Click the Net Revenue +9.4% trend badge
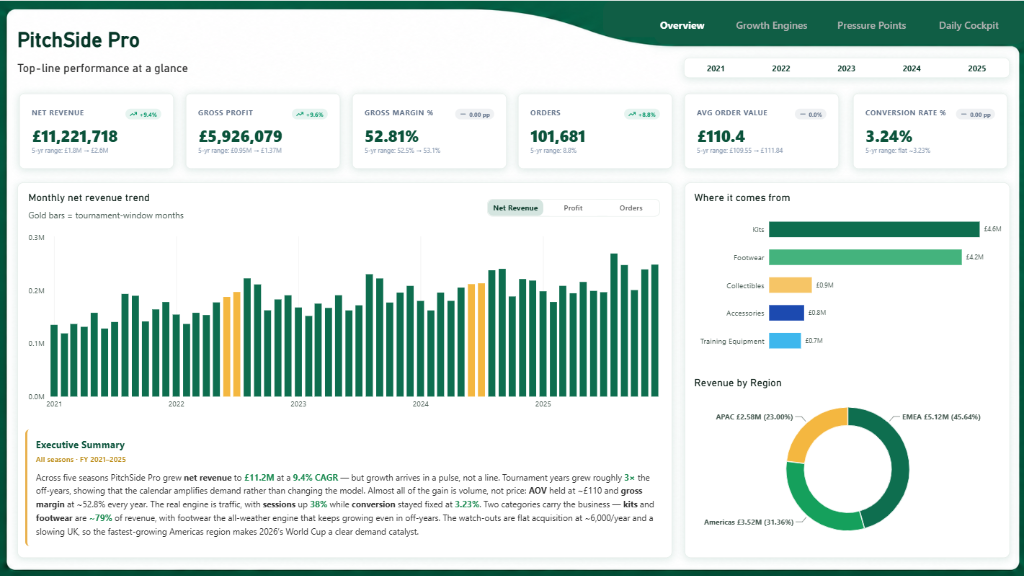 click(143, 114)
